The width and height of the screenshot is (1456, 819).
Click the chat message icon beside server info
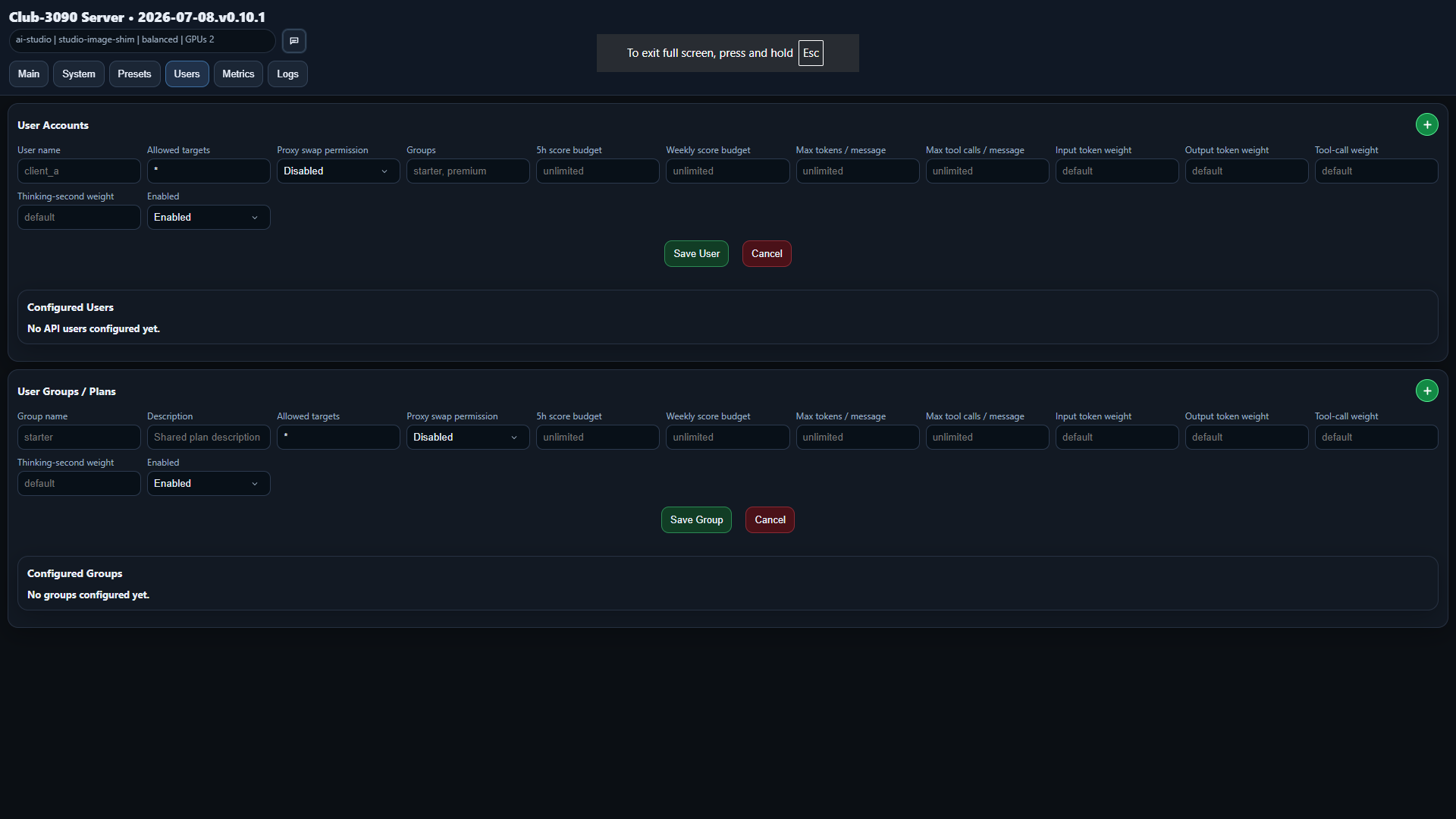click(x=294, y=41)
